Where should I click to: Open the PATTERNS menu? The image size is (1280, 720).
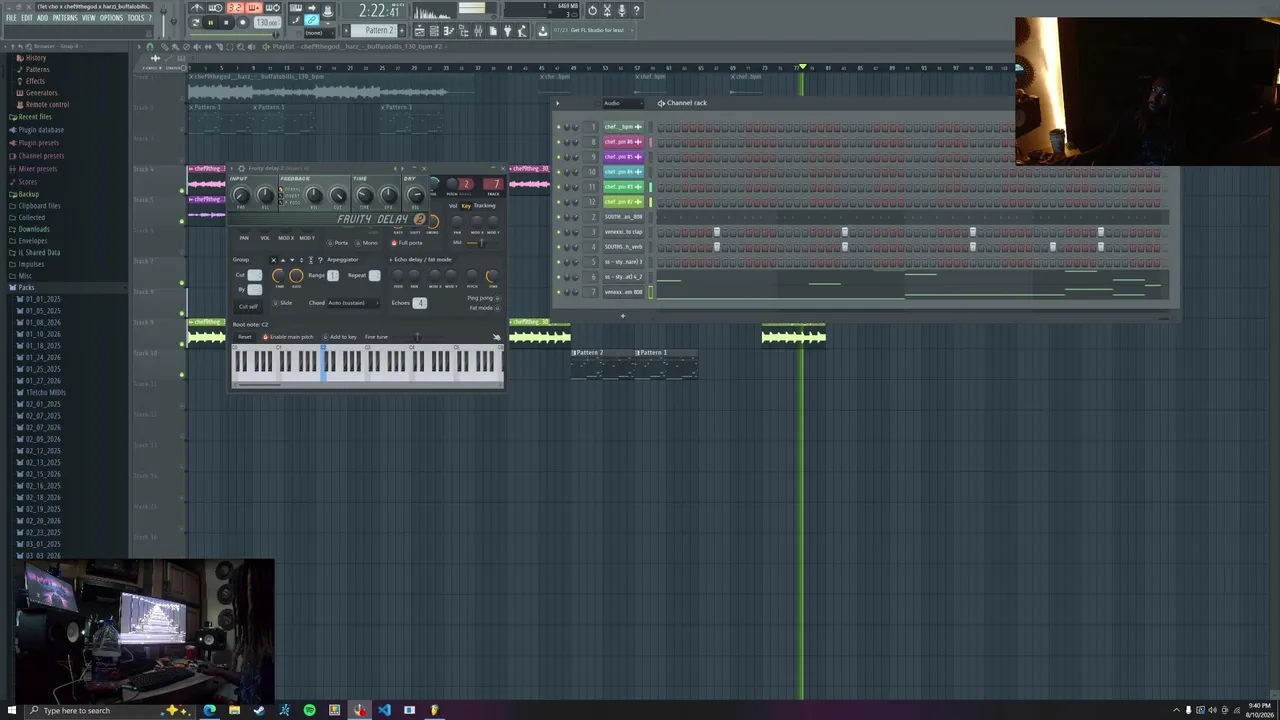65,18
